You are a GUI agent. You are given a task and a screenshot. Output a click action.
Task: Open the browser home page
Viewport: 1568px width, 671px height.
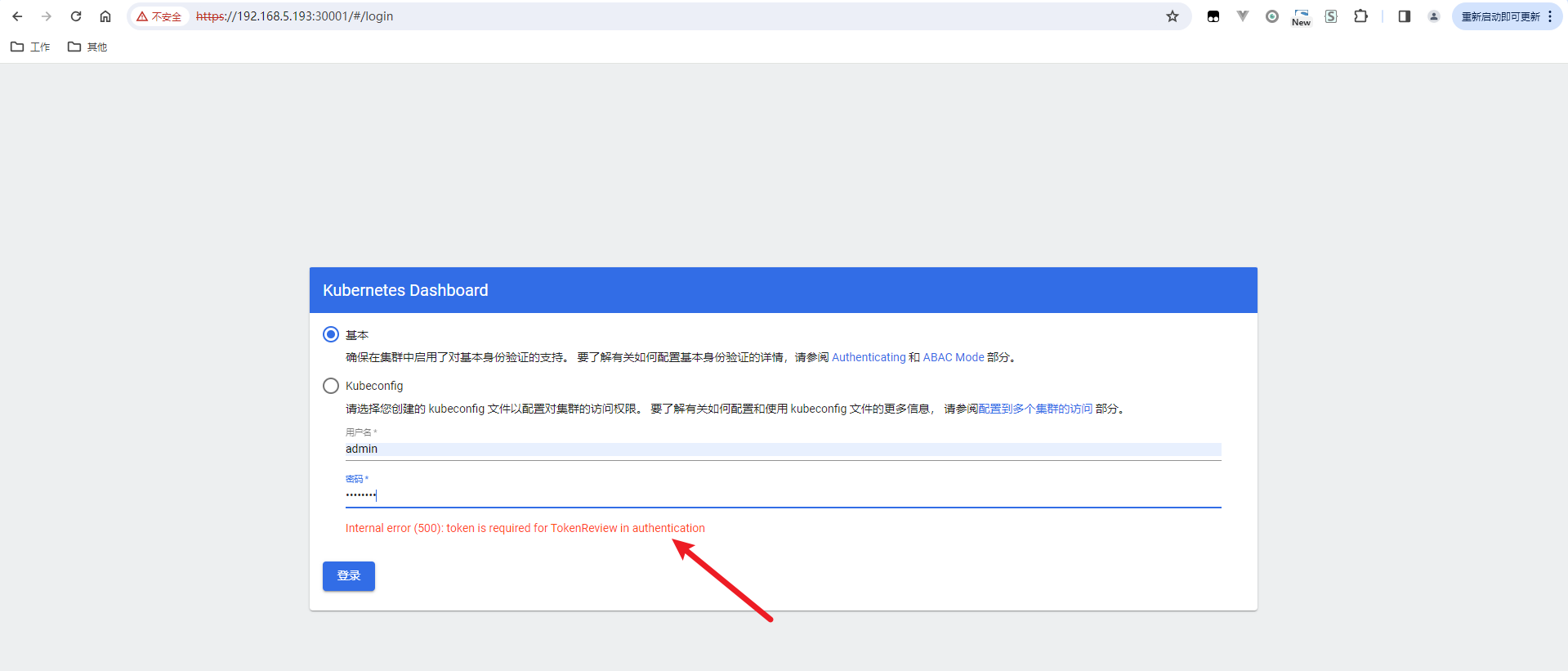coord(105,16)
